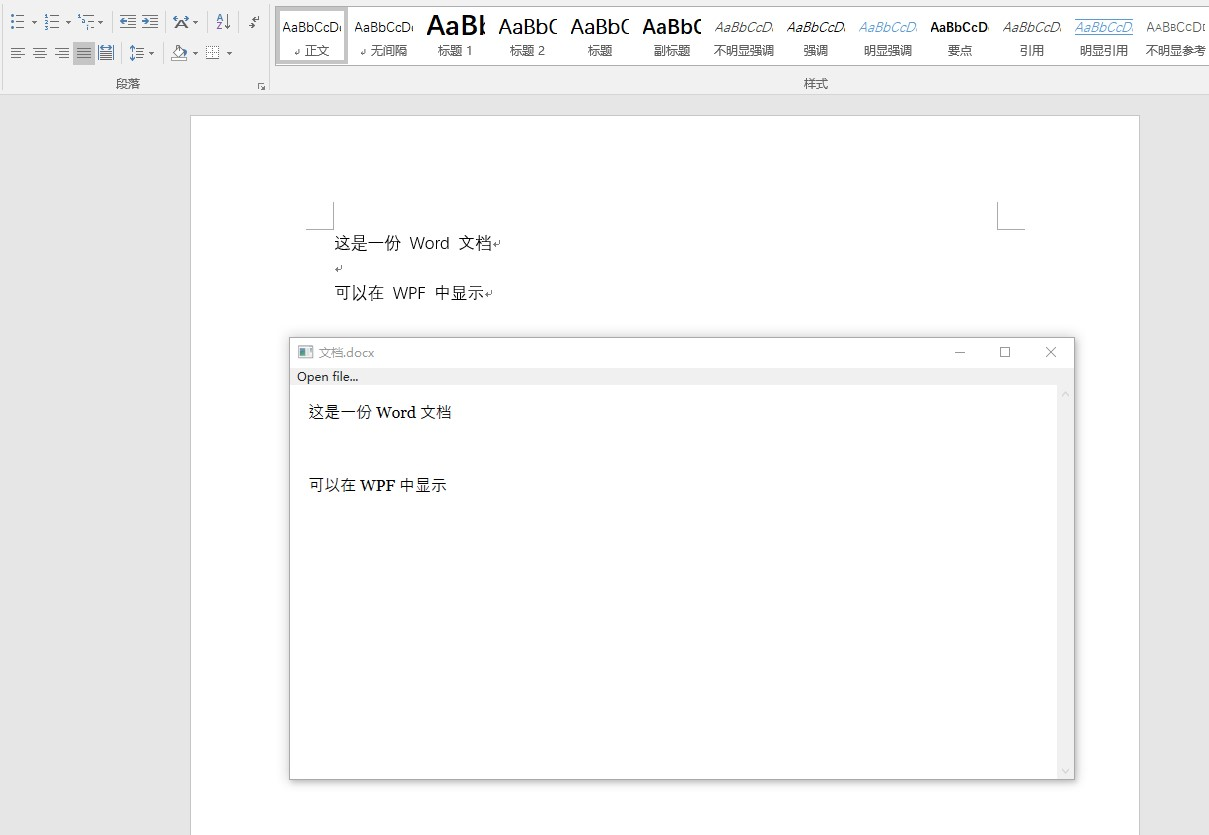Toggle distributed justification
The image size is (1209, 835).
pos(105,52)
